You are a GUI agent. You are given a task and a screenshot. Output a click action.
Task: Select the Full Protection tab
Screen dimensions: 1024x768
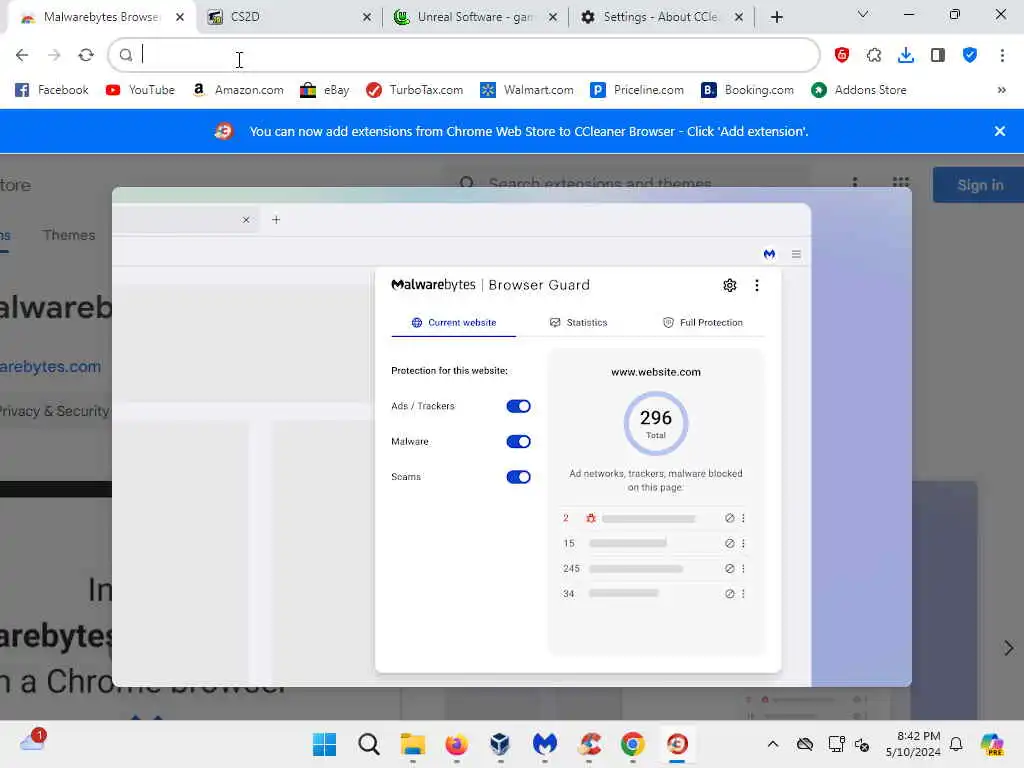click(703, 323)
